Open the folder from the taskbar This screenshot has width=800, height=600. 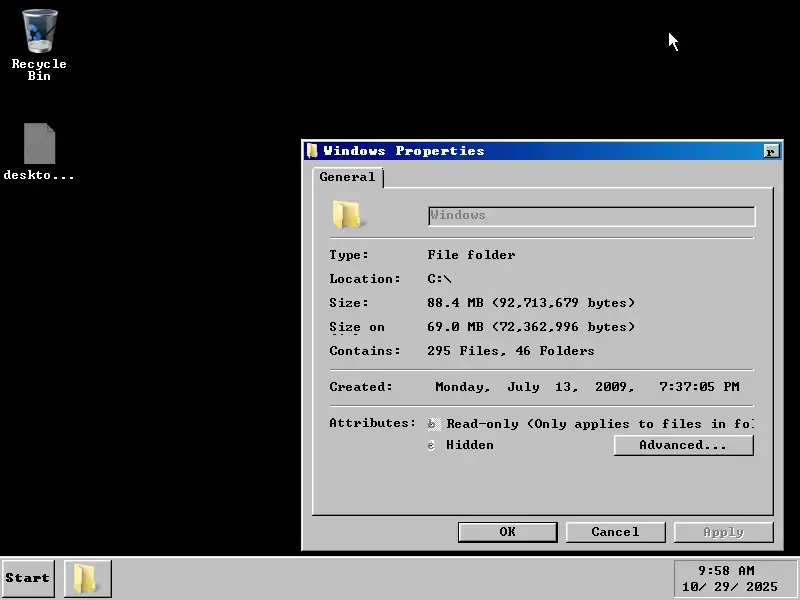[x=86, y=578]
